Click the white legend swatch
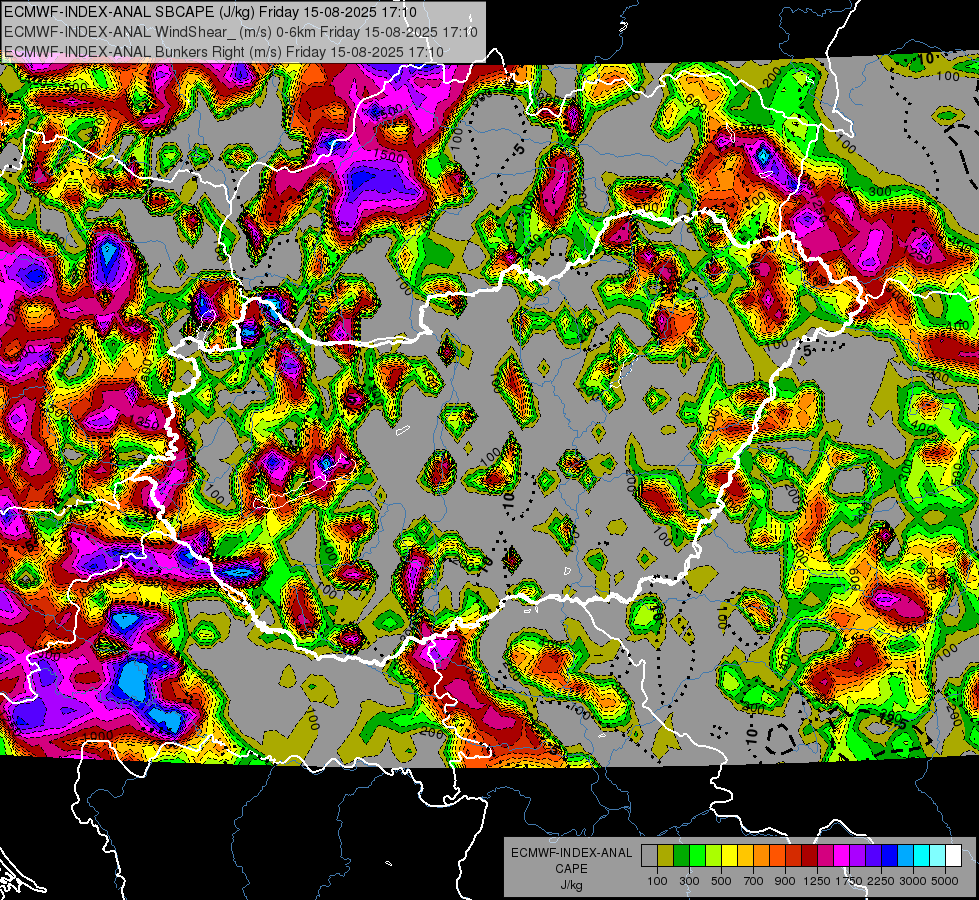 pos(953,856)
